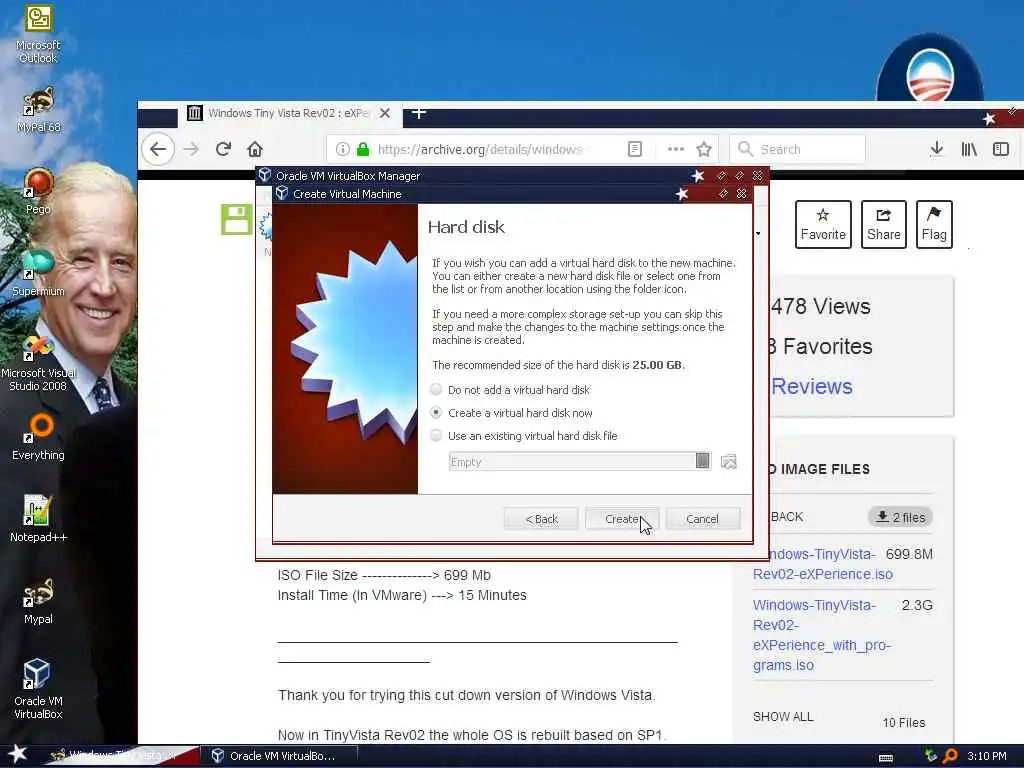Cancel the Create Virtual Machine wizard
The width and height of the screenshot is (1024, 768).
[x=703, y=519]
